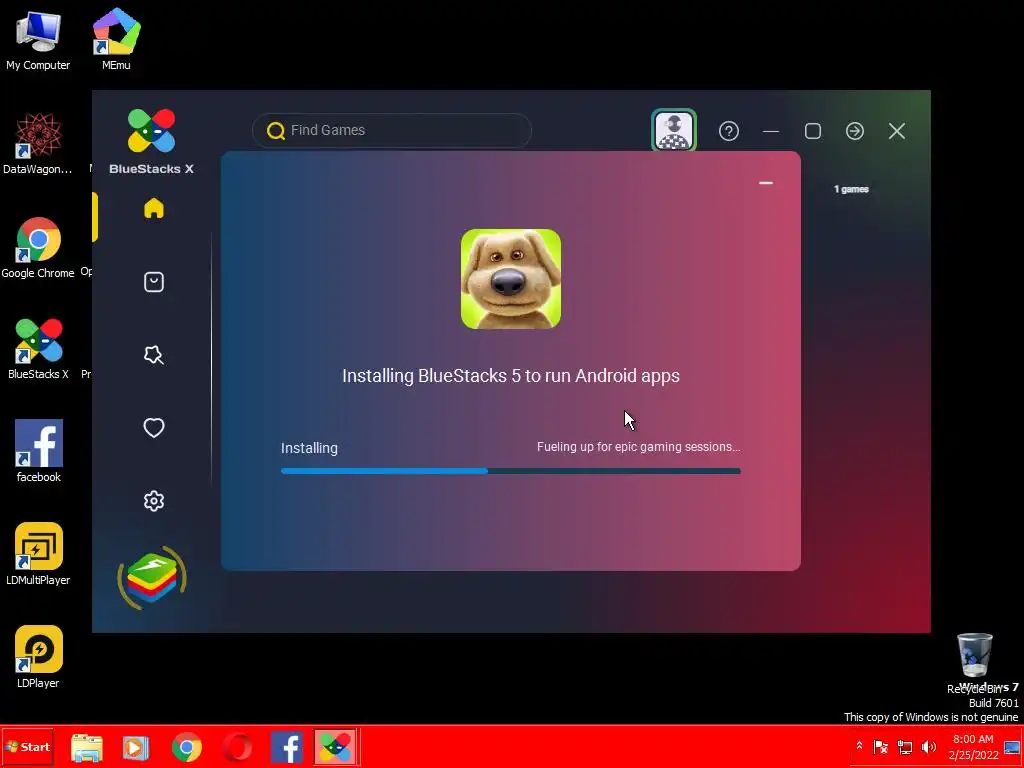Click the arrow-in-circle icon in title bar
1024x768 pixels.
click(855, 131)
